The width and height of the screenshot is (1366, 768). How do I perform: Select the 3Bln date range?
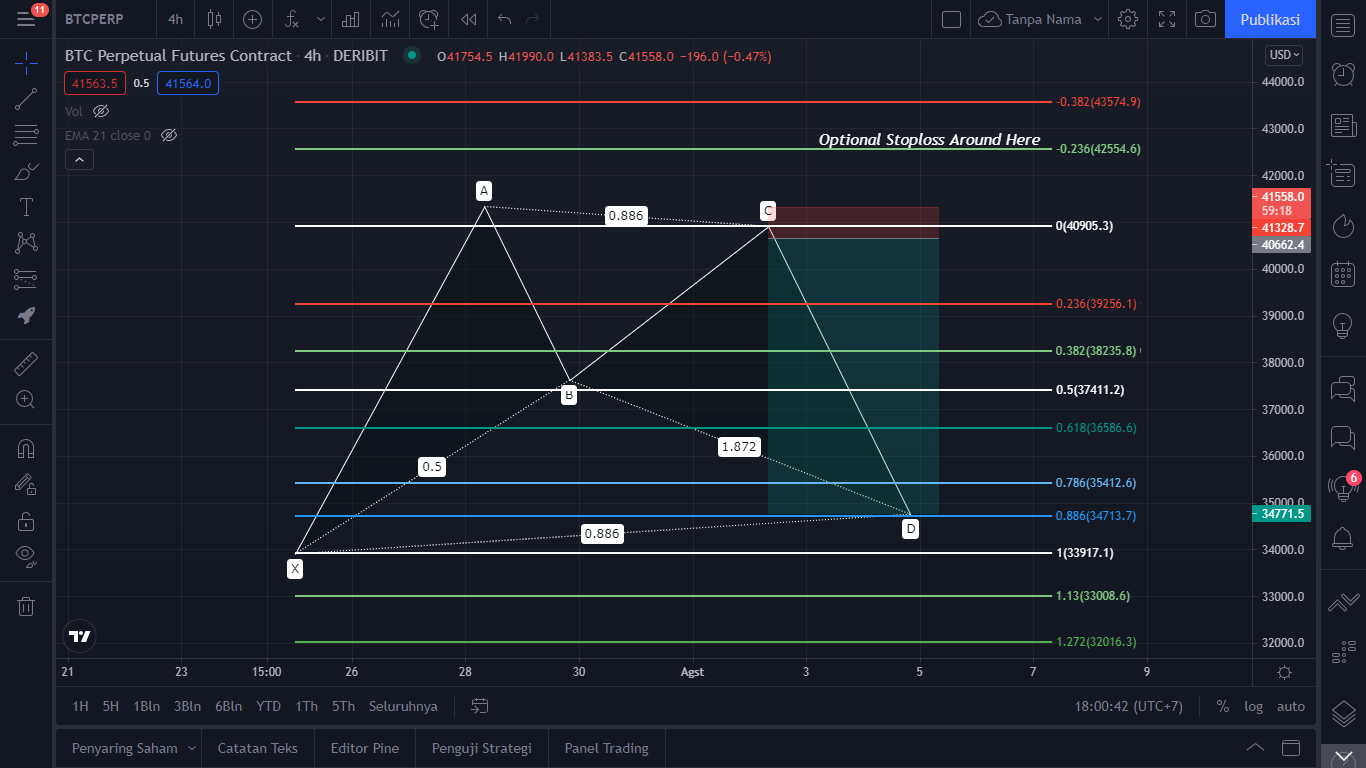pyautogui.click(x=188, y=706)
